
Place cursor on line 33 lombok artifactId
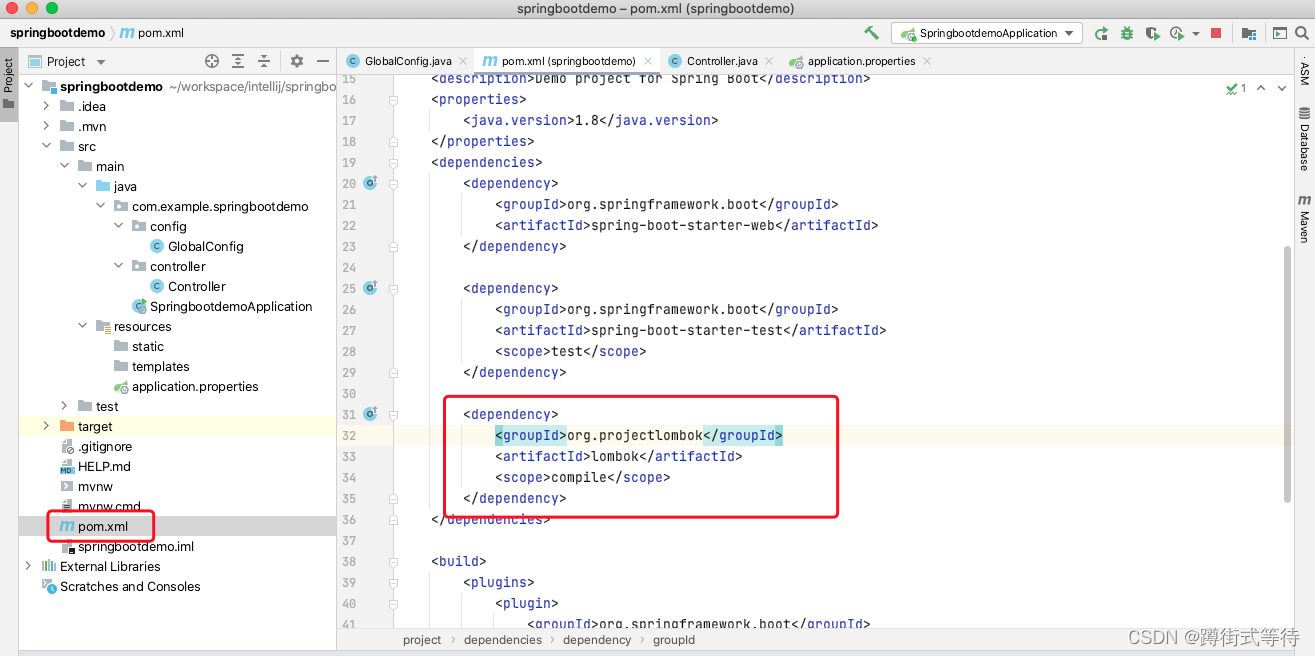tap(619, 456)
